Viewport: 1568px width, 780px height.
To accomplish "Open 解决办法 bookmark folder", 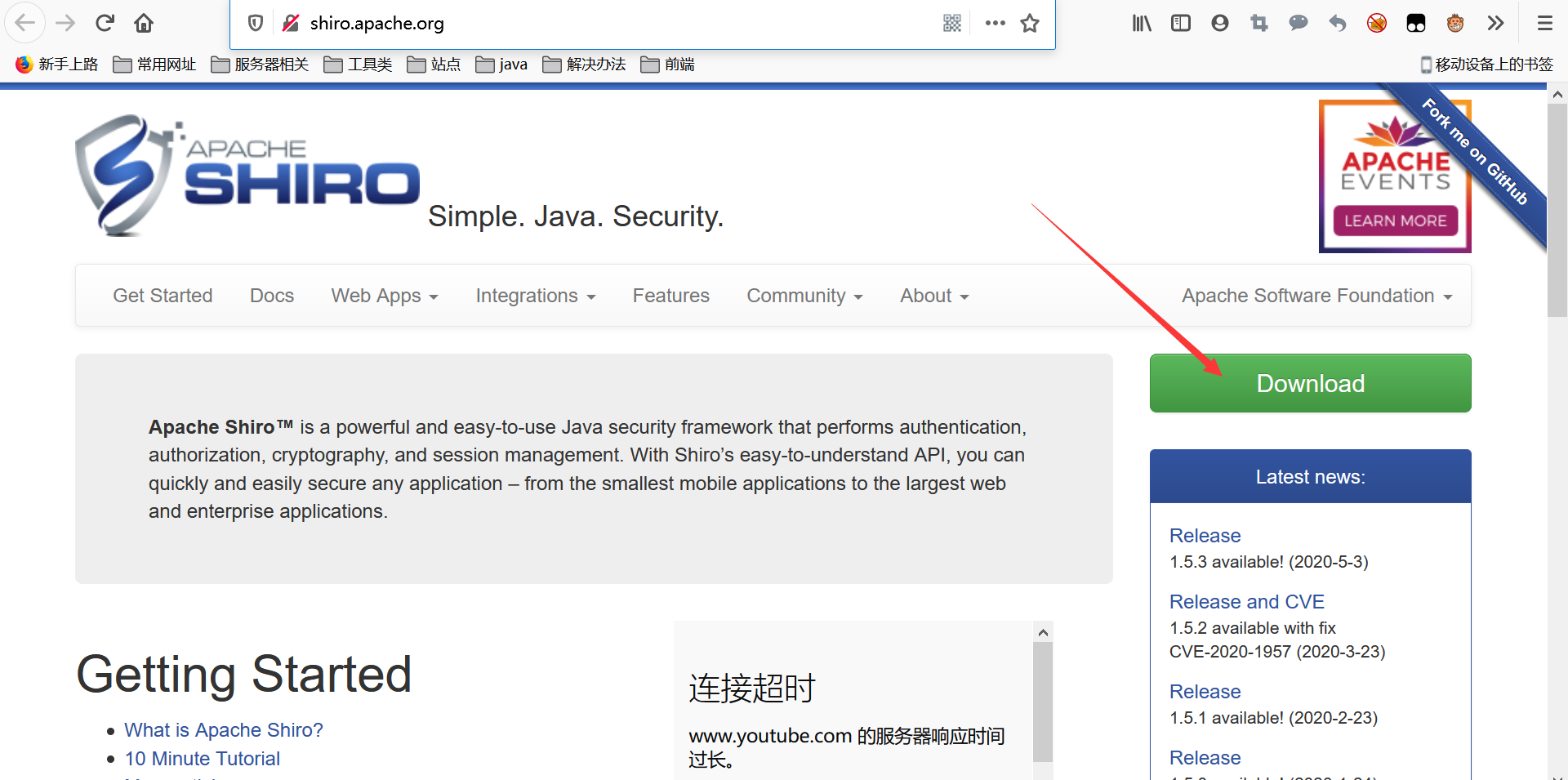I will [585, 65].
